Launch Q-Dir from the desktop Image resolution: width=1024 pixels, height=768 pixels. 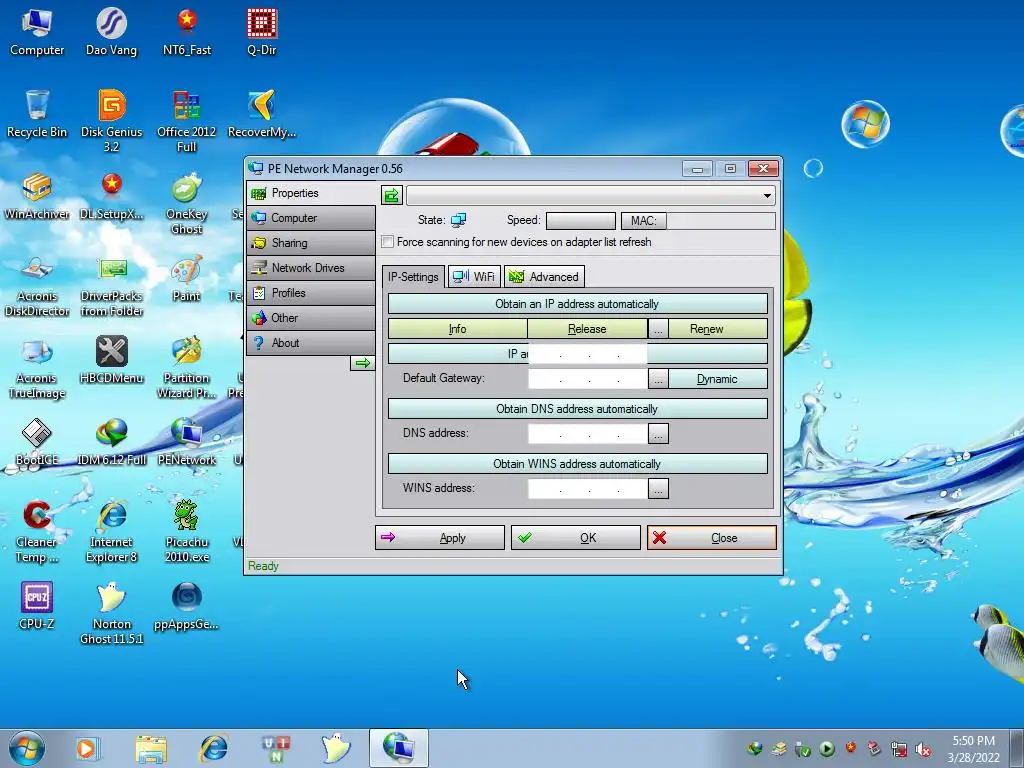click(262, 33)
